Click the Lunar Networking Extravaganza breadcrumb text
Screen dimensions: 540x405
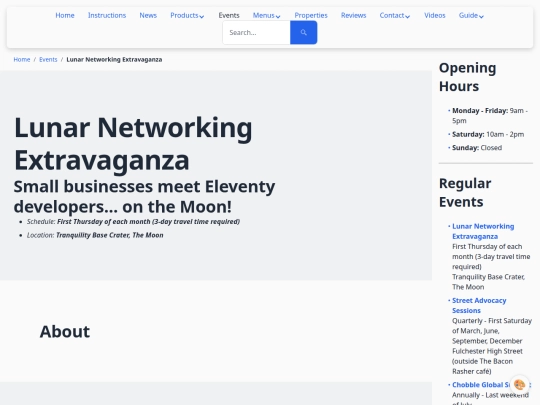pos(114,60)
